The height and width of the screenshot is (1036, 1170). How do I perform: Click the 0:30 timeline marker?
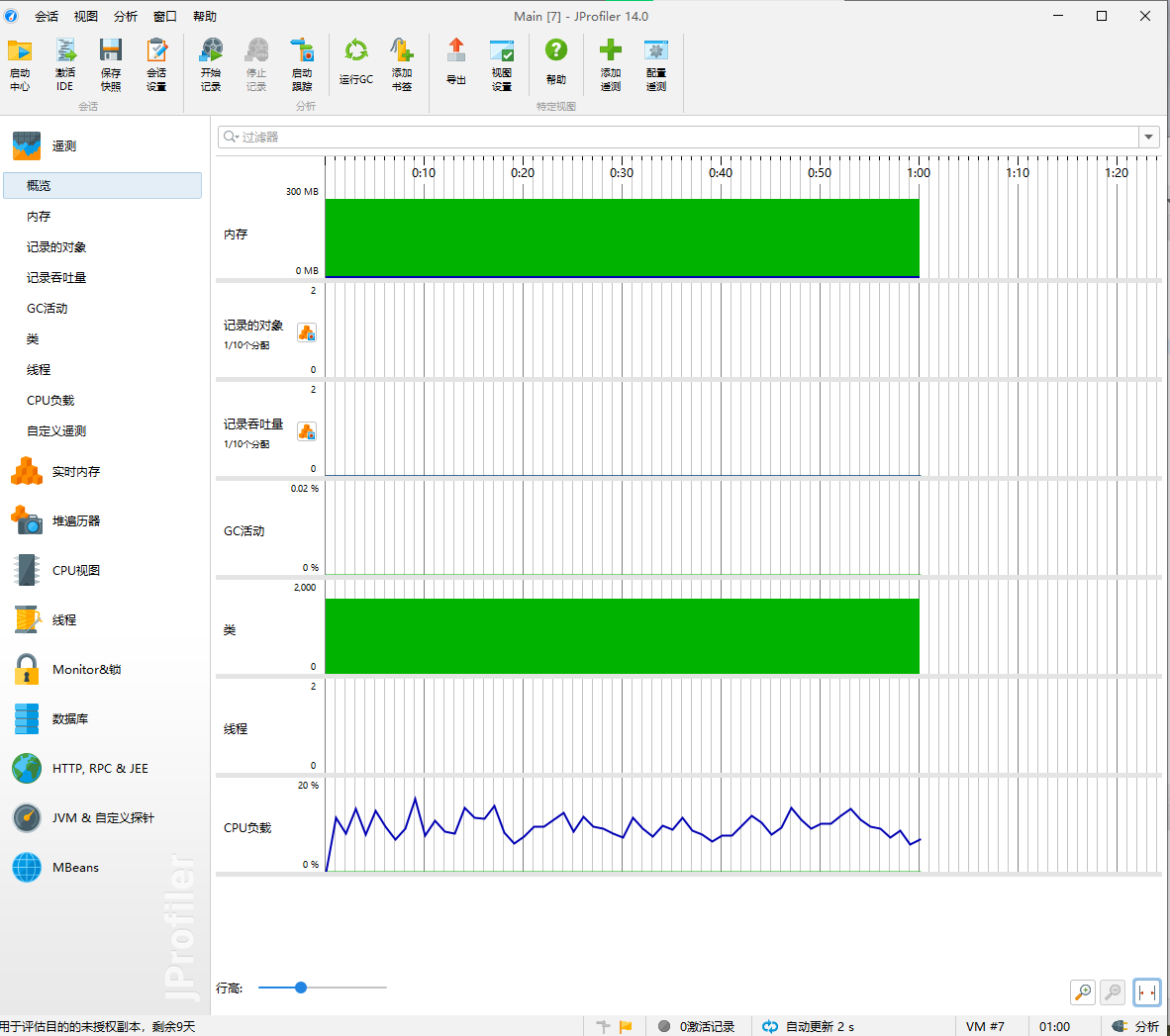622,173
